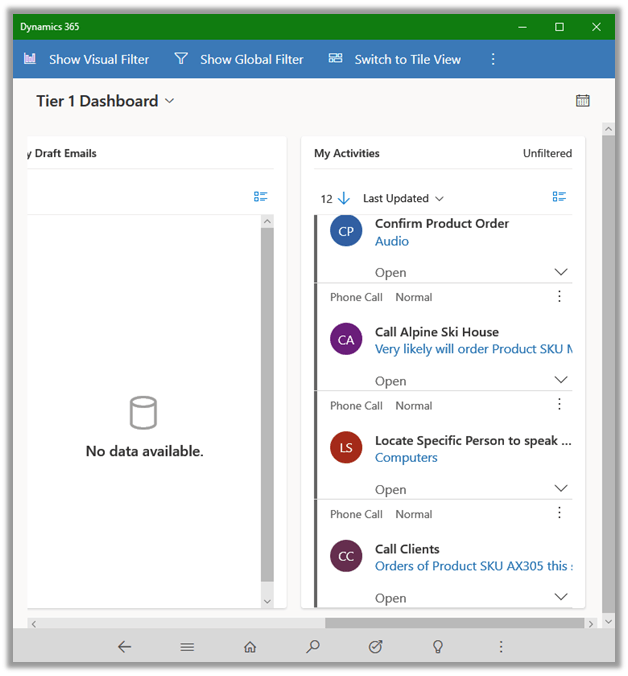Viewport: 628px width, 676px height.
Task: Toggle multi-select view icon in Draft Emails
Action: [260, 197]
